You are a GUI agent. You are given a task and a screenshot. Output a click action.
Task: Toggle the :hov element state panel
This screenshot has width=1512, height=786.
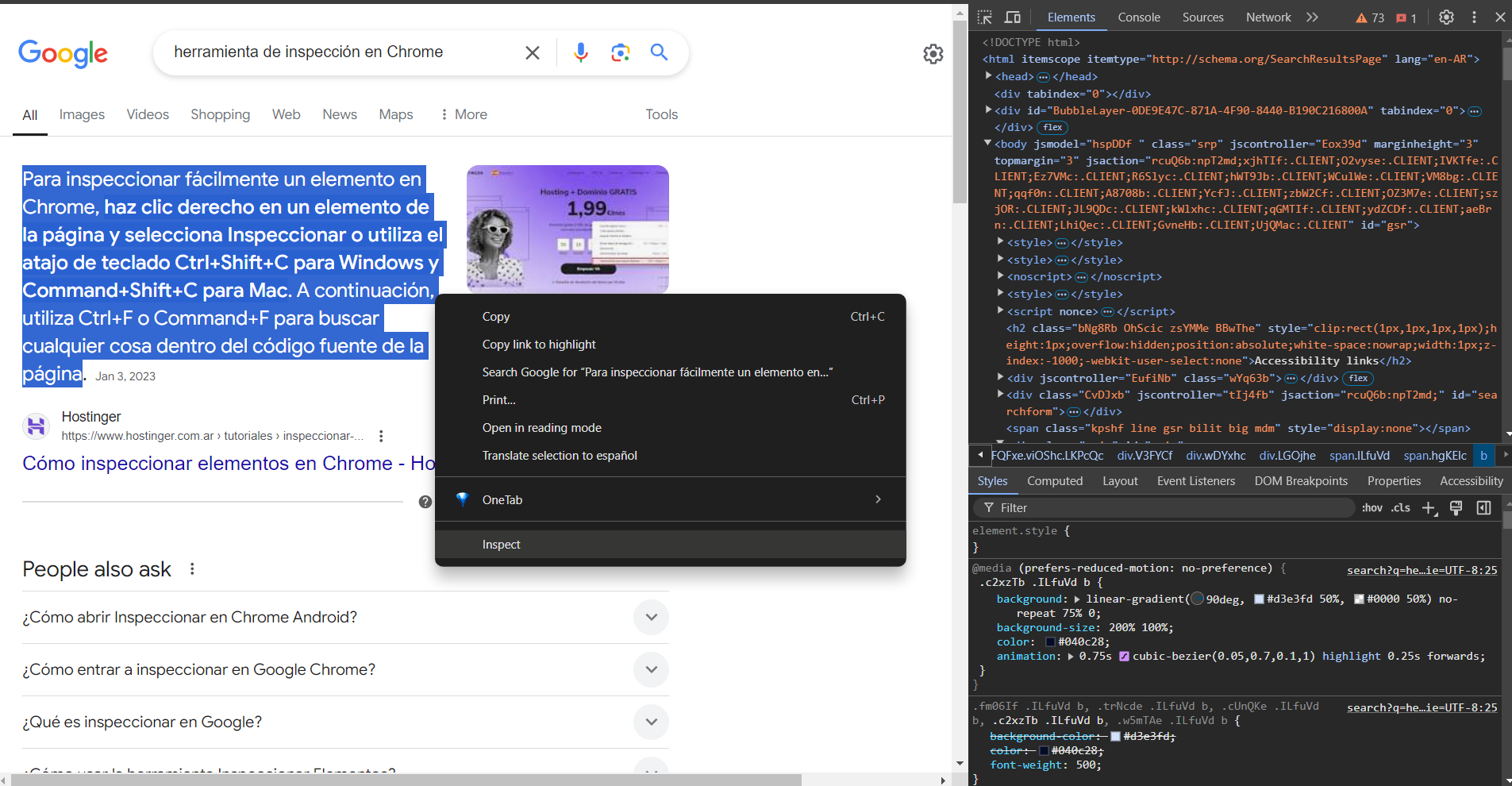(x=1372, y=508)
